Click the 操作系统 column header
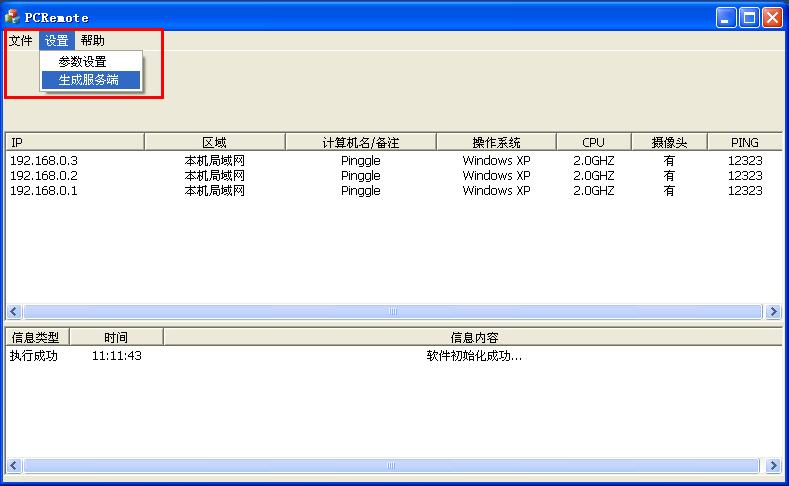Viewport: 789px width, 486px height. (x=496, y=142)
